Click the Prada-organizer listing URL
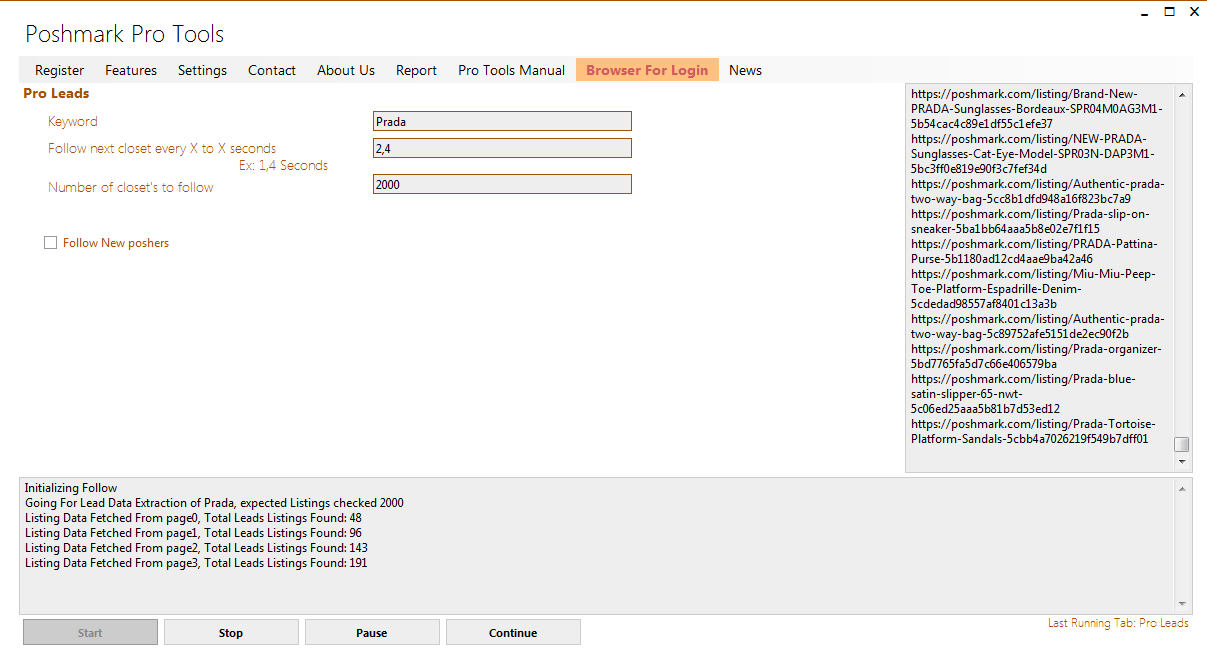Image resolution: width=1207 pixels, height=653 pixels. (1036, 356)
